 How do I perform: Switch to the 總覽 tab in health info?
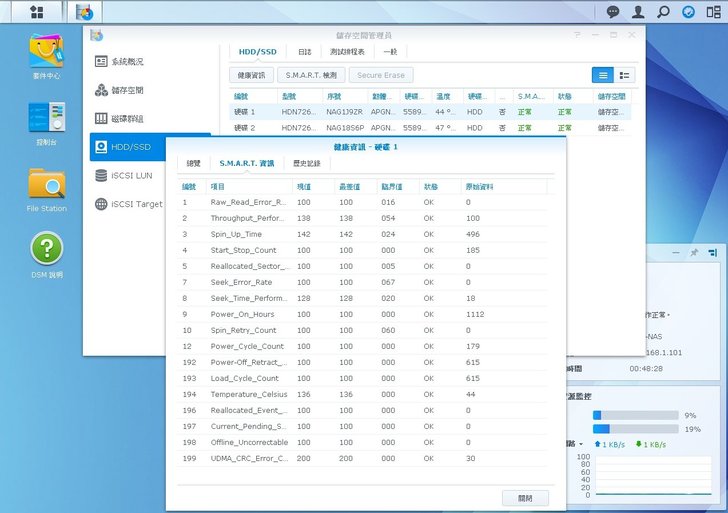pos(193,163)
